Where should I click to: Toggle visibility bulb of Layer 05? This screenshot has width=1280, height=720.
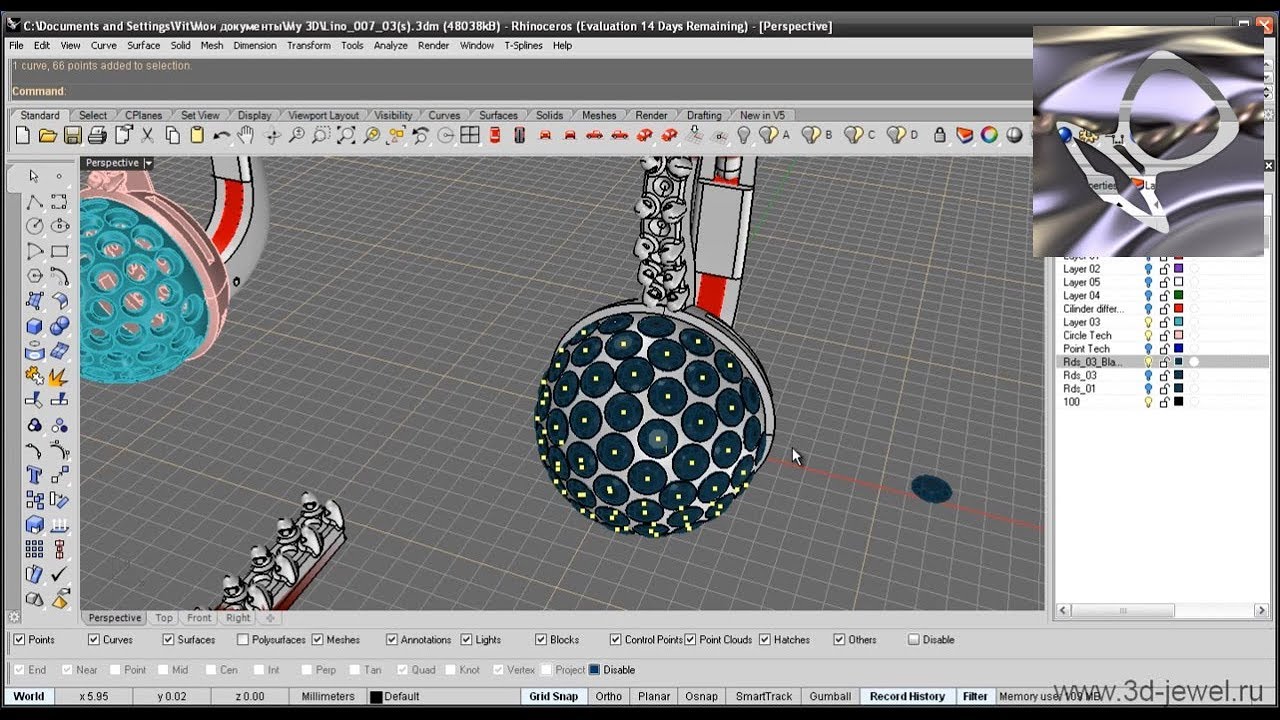1148,283
